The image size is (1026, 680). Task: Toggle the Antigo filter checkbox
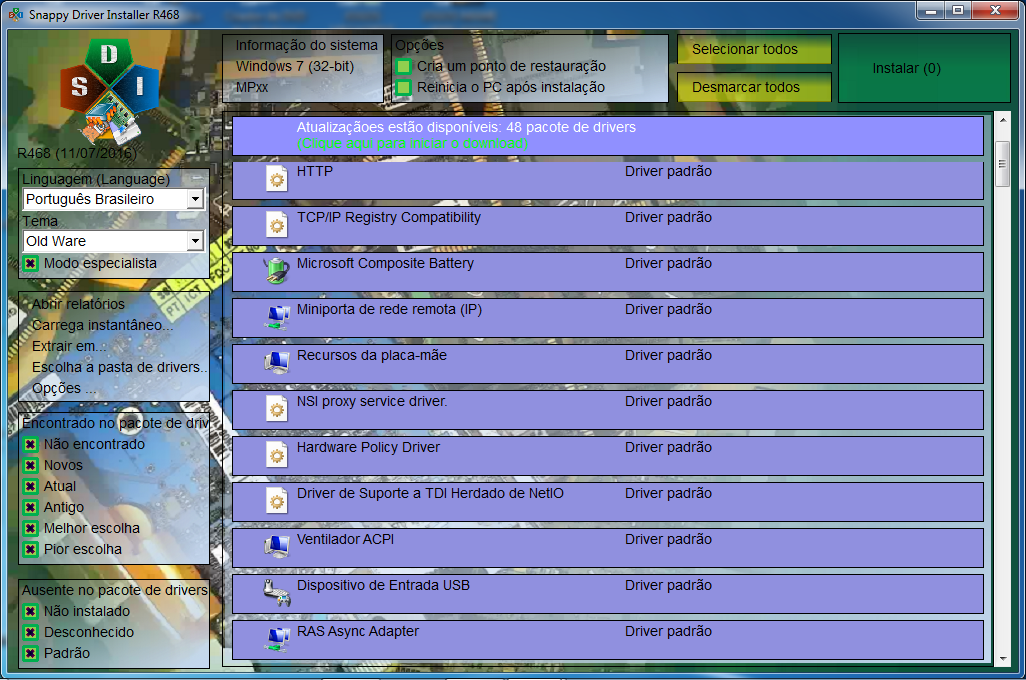(30, 507)
